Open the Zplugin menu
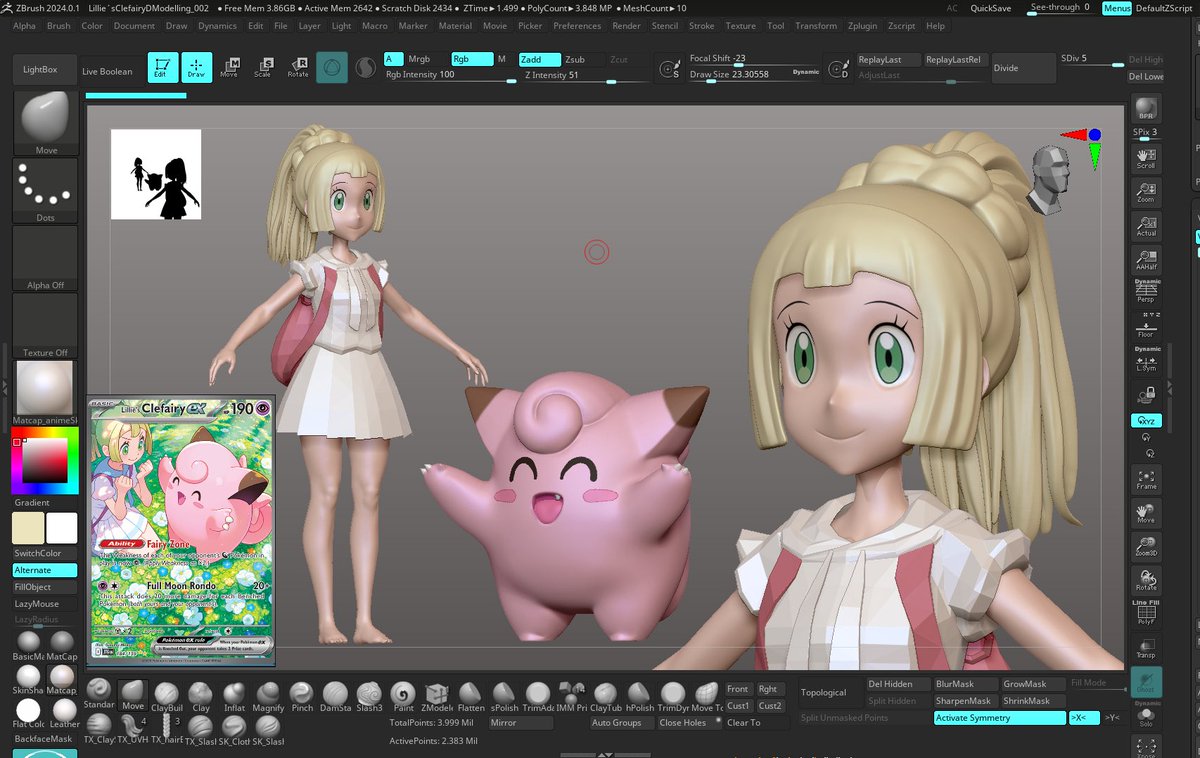The width and height of the screenshot is (1200, 758). click(x=862, y=26)
